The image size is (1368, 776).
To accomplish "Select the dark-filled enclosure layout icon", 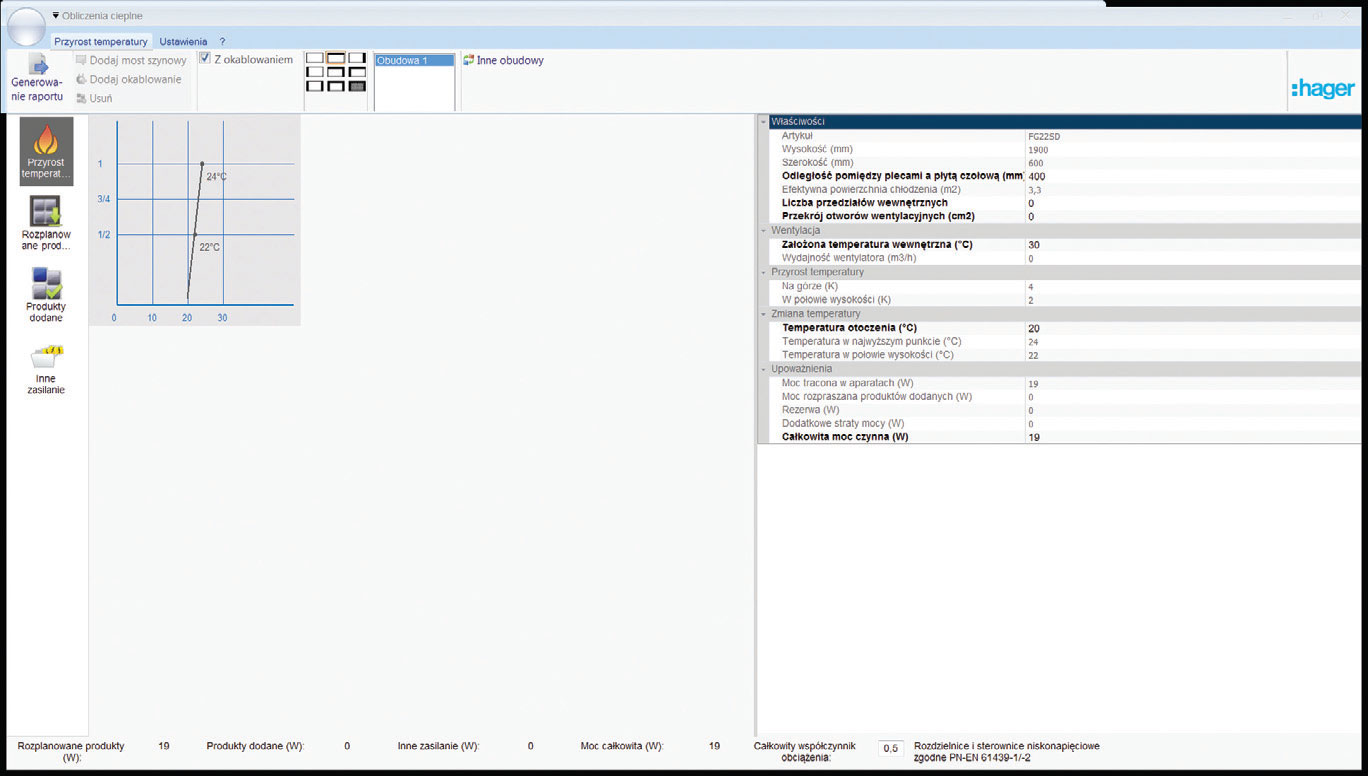I will (357, 86).
